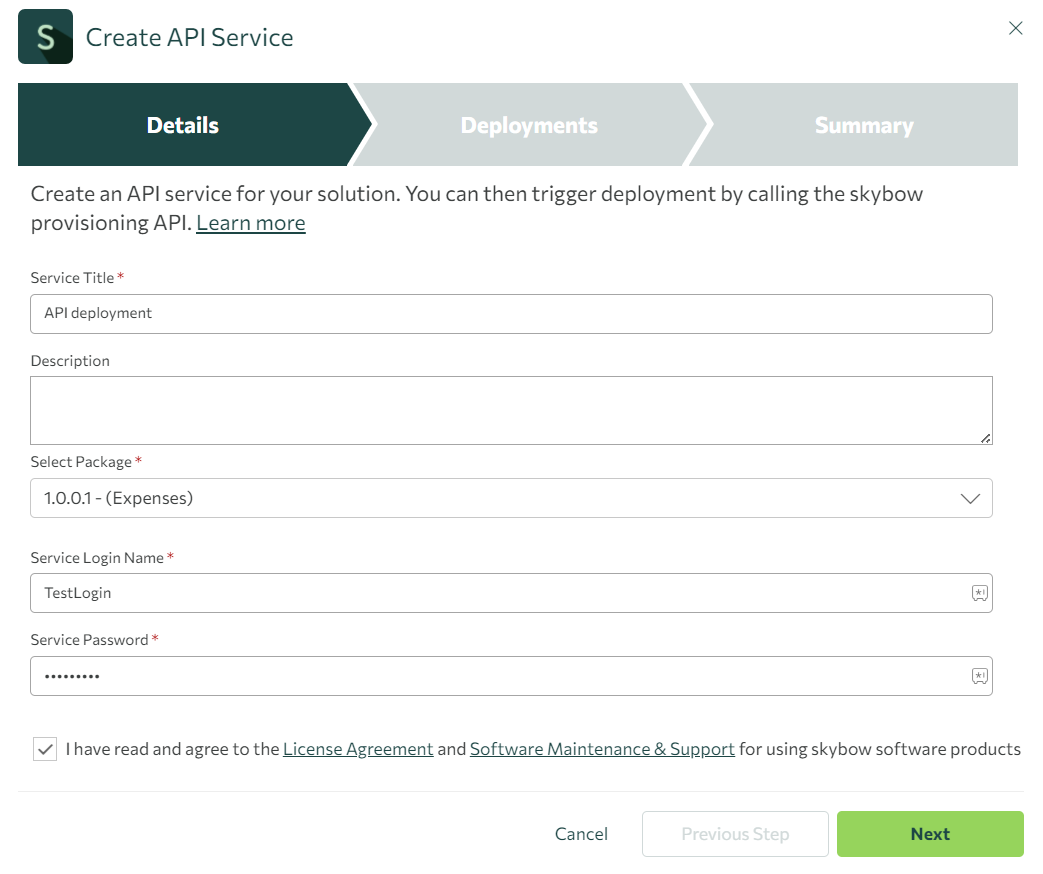Click the Previous Step button
This screenshot has width=1043, height=874.
pos(735,833)
